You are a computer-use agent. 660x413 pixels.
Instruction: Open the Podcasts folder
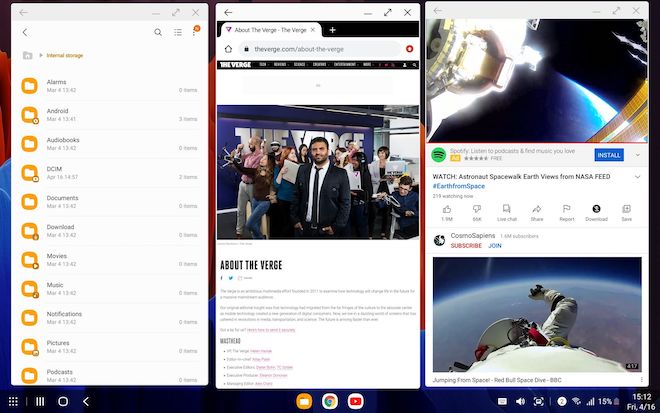tap(109, 376)
